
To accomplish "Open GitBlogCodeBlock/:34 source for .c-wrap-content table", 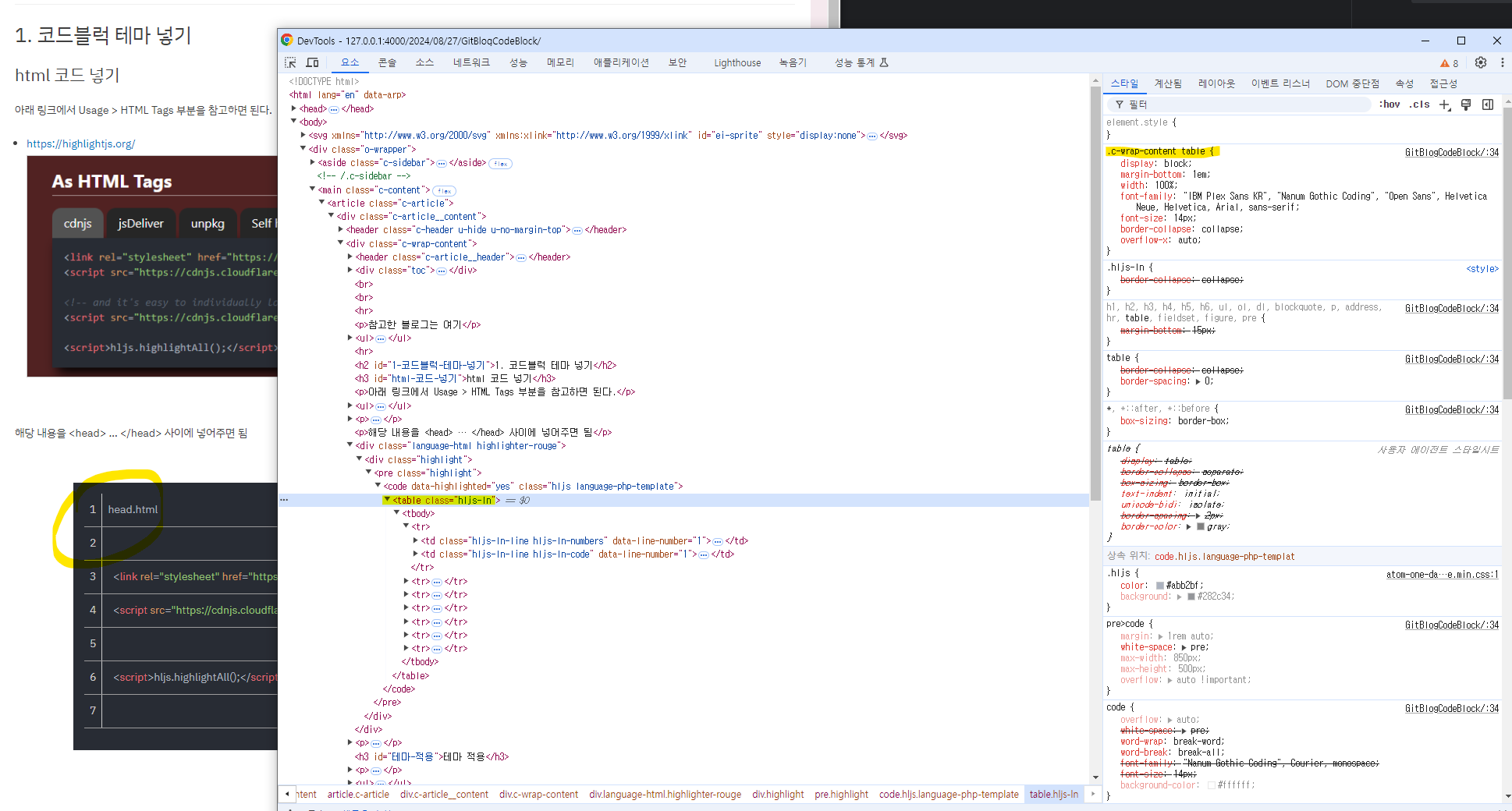I will pos(1451,153).
